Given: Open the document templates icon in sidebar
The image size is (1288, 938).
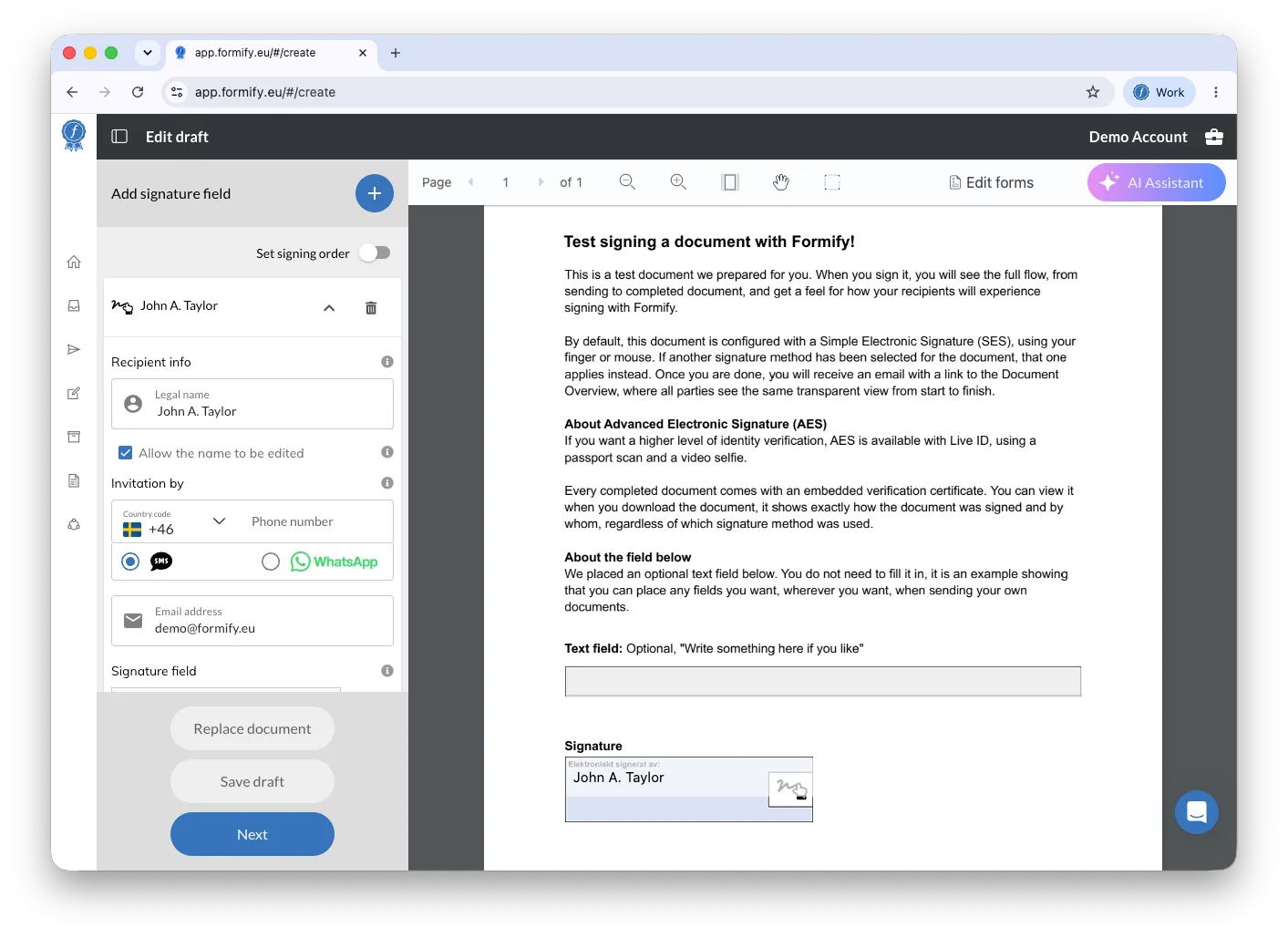Looking at the screenshot, I should 74,481.
